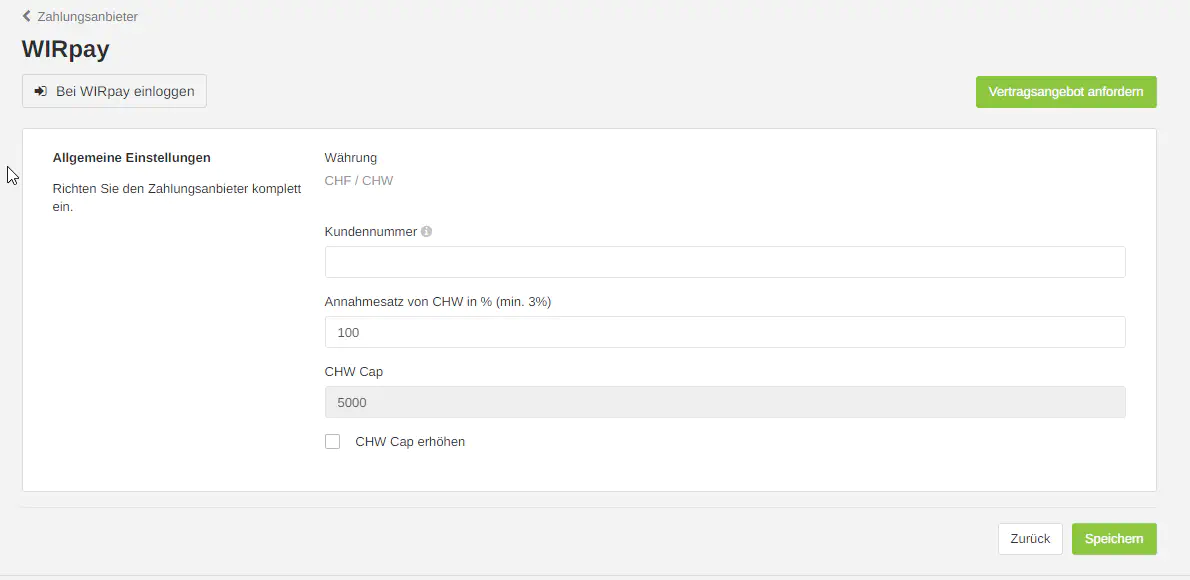The height and width of the screenshot is (580, 1190).
Task: Click the Währung label
Action: (351, 157)
